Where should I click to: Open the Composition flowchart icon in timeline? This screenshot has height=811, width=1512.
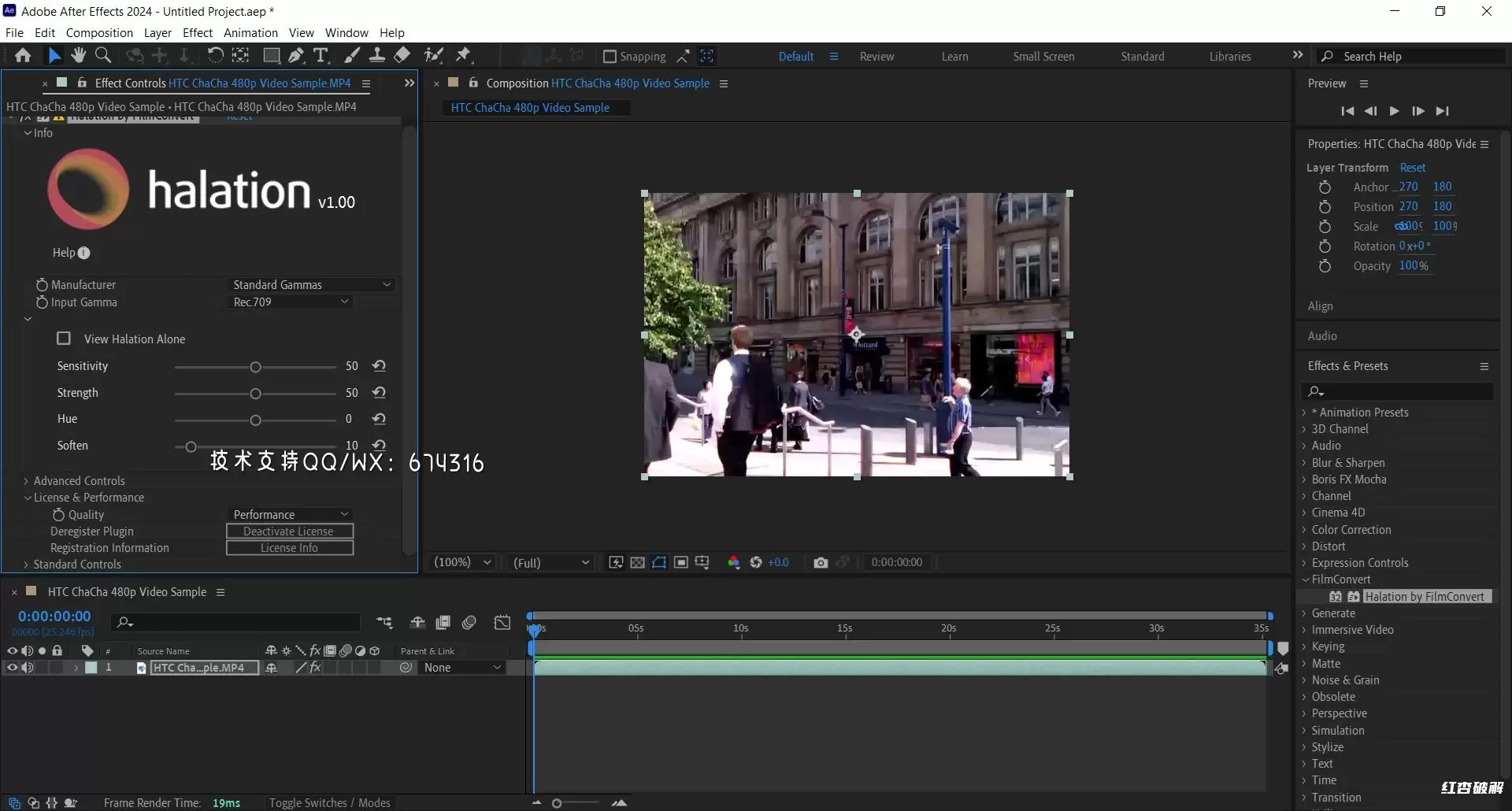point(384,623)
